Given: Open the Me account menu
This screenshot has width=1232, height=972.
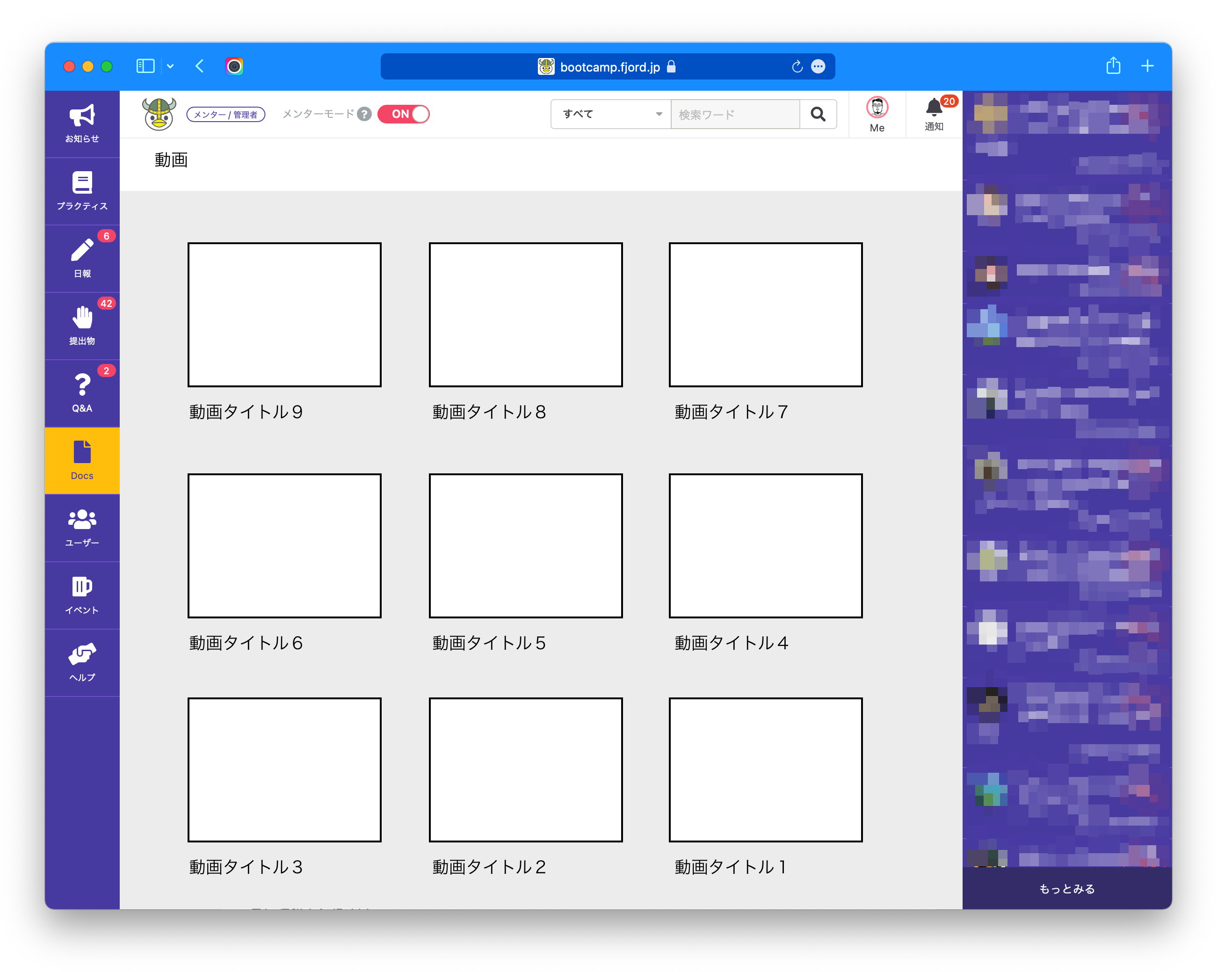Looking at the screenshot, I should tap(877, 114).
